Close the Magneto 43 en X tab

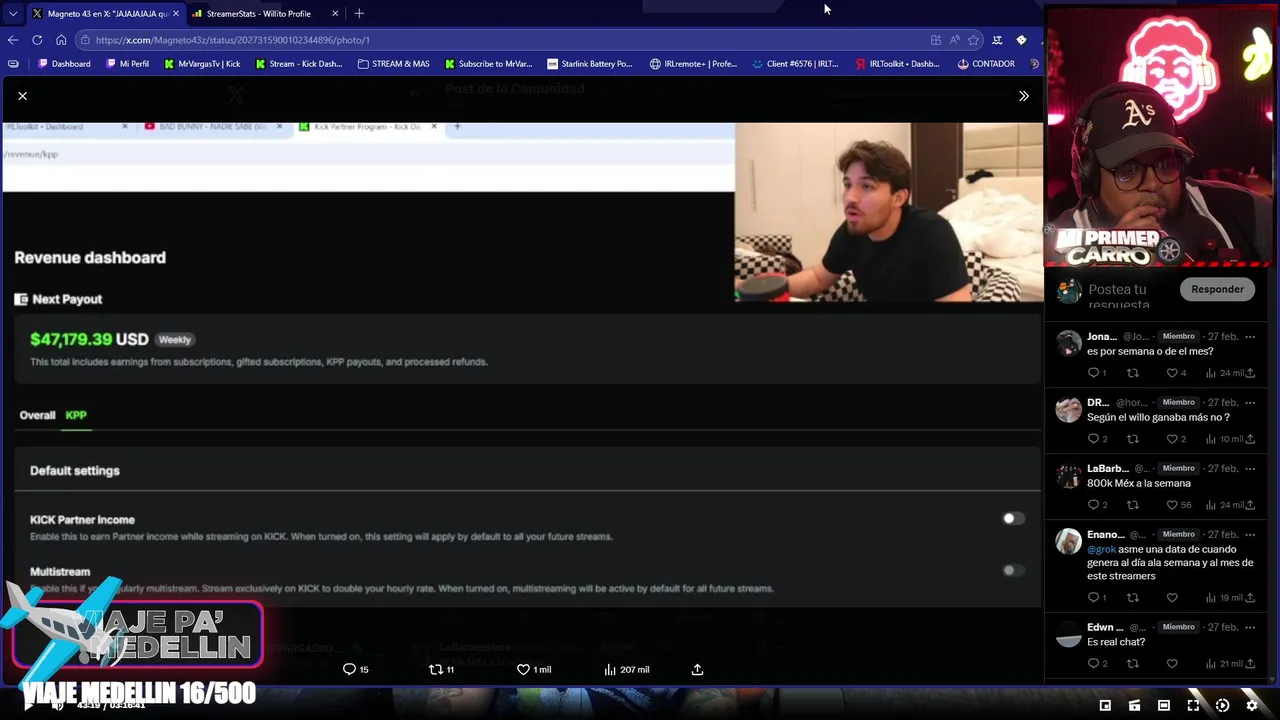tap(175, 13)
